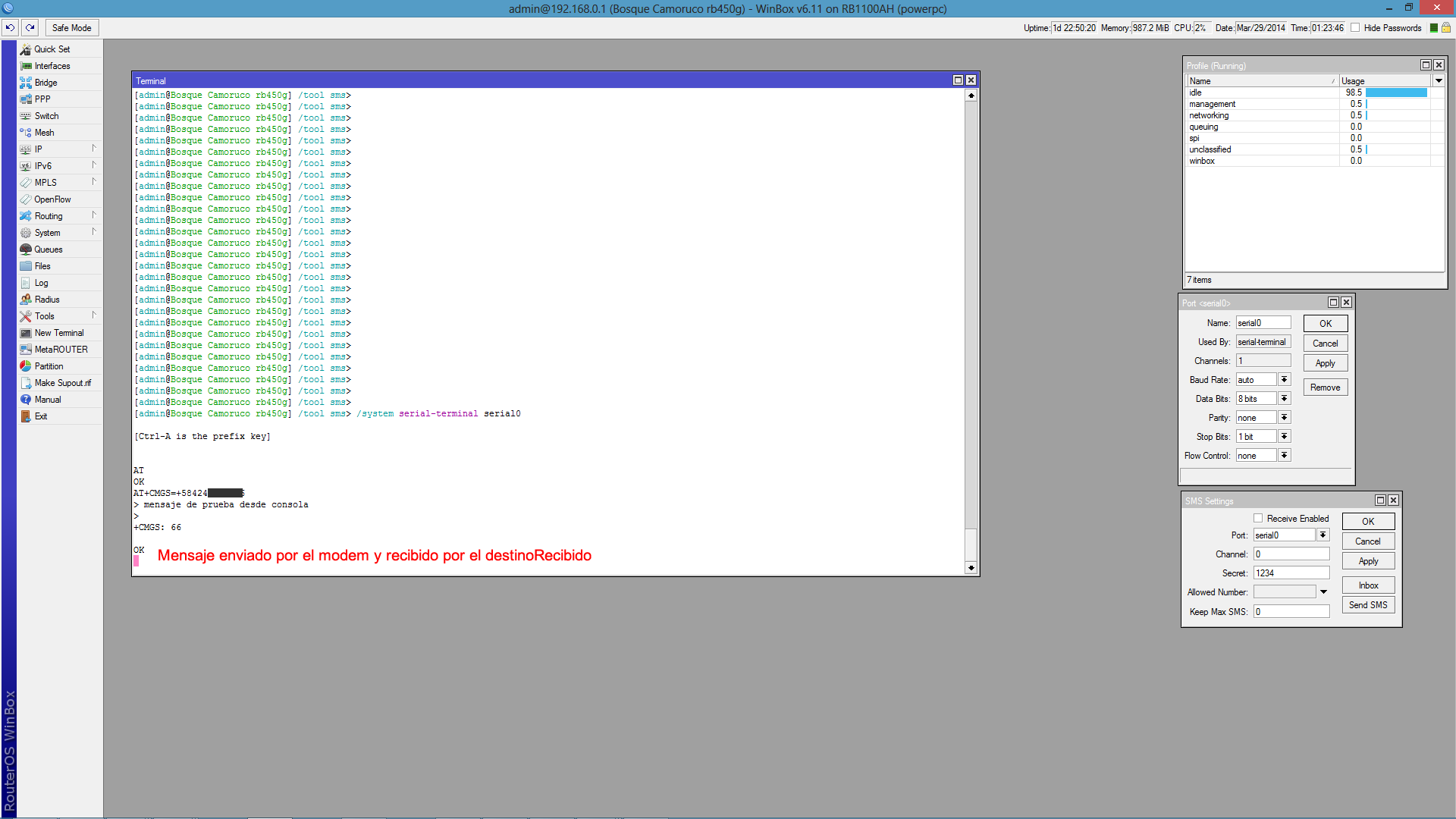Screen dimensions: 1456x819
Task: Open the Data Bits dropdown
Action: tap(1284, 399)
